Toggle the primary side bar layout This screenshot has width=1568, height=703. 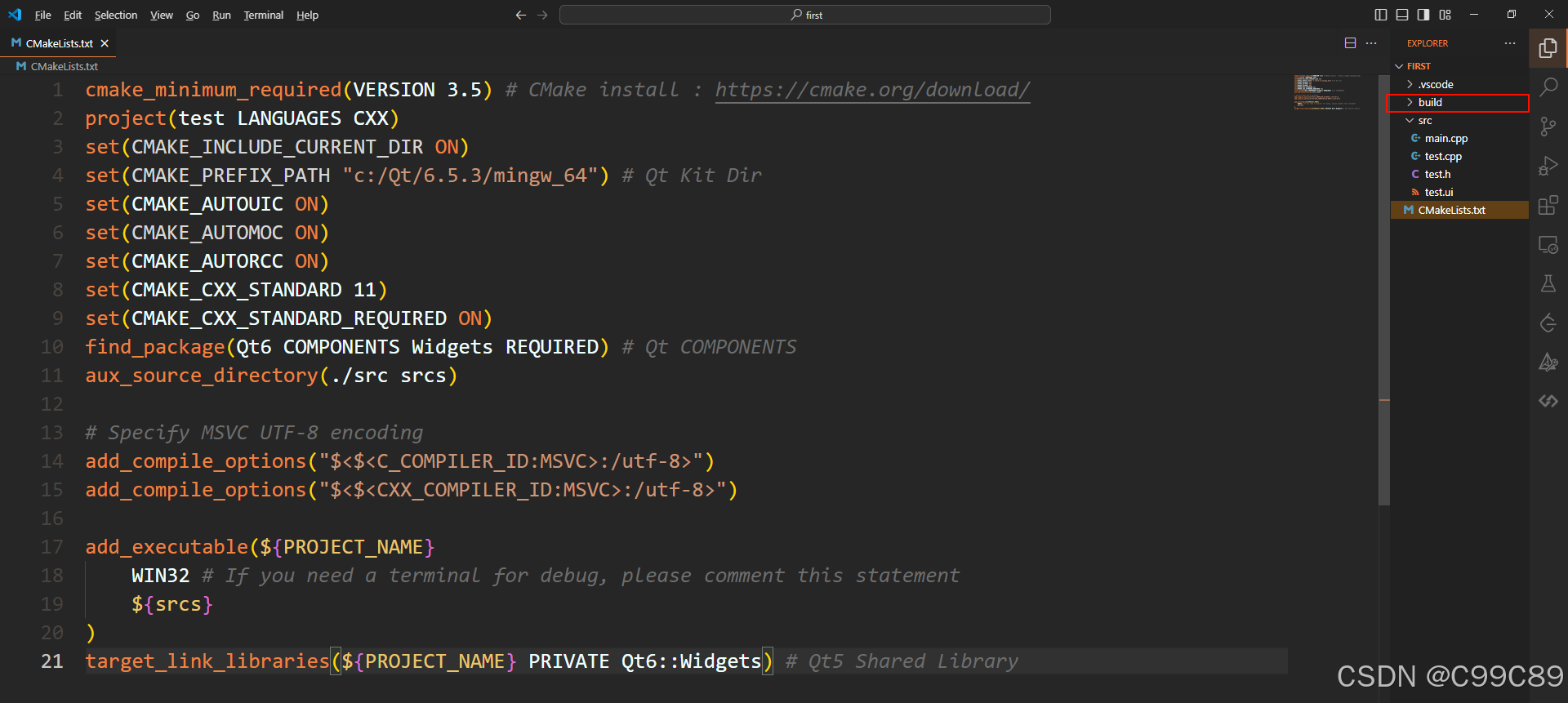[x=1381, y=15]
